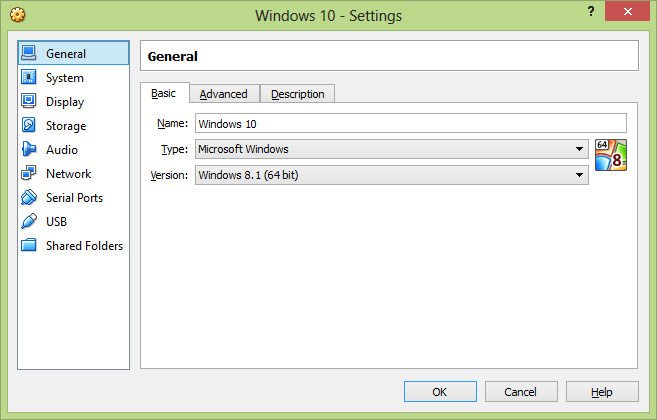Image resolution: width=657 pixels, height=420 pixels.
Task: Expand the Version dropdown arrow
Action: (579, 175)
